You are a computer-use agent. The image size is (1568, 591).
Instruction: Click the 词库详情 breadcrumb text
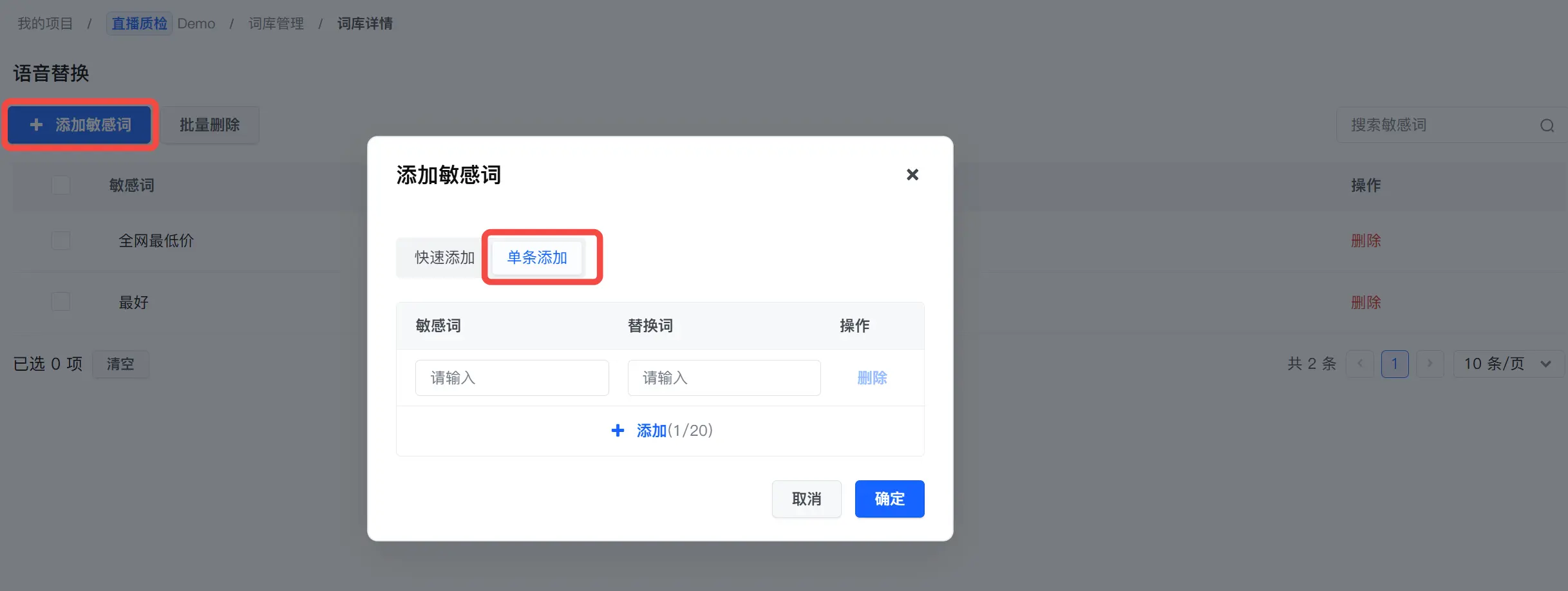[x=365, y=24]
